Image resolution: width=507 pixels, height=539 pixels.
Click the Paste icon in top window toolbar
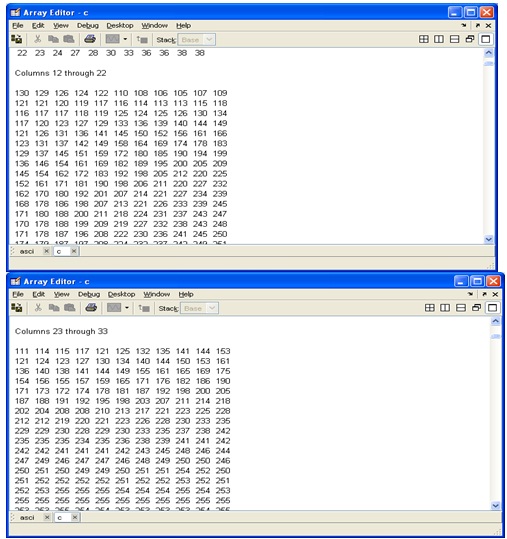[x=69, y=40]
